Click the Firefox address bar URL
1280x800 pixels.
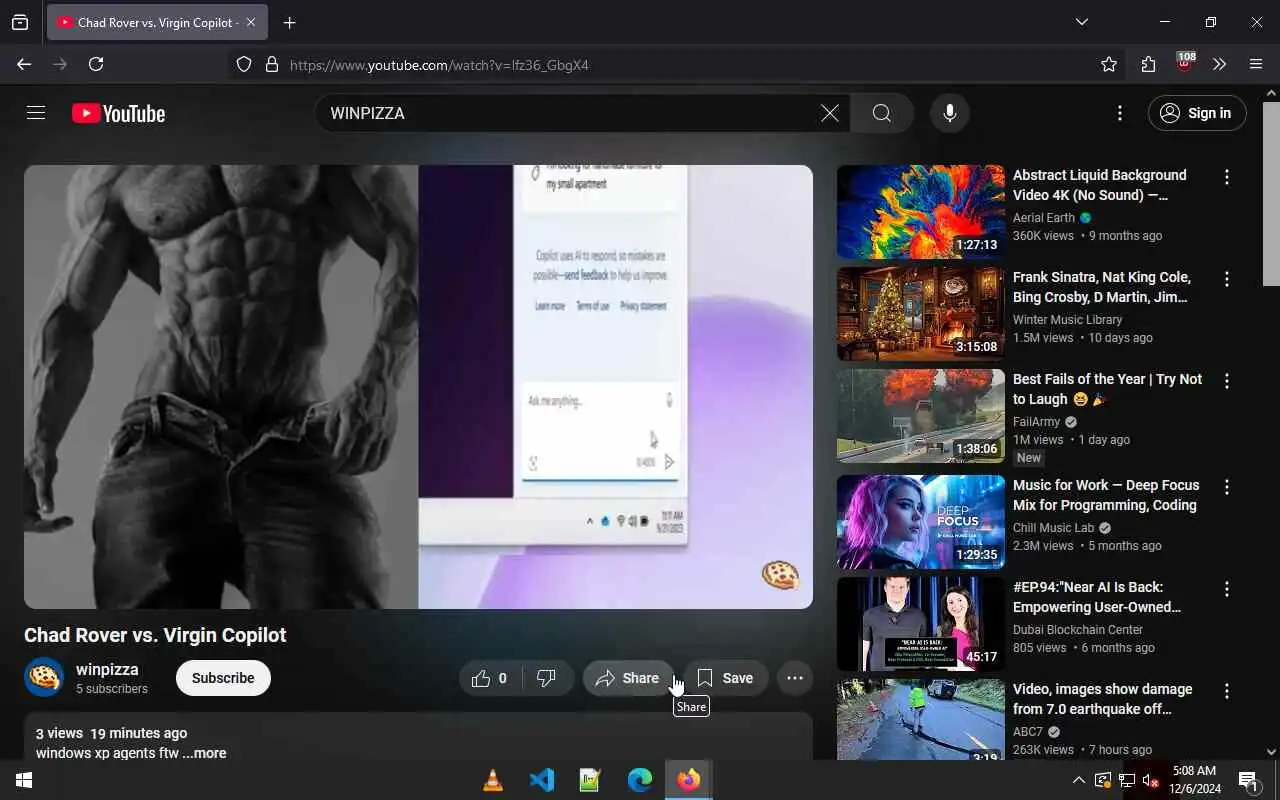pyautogui.click(x=439, y=65)
